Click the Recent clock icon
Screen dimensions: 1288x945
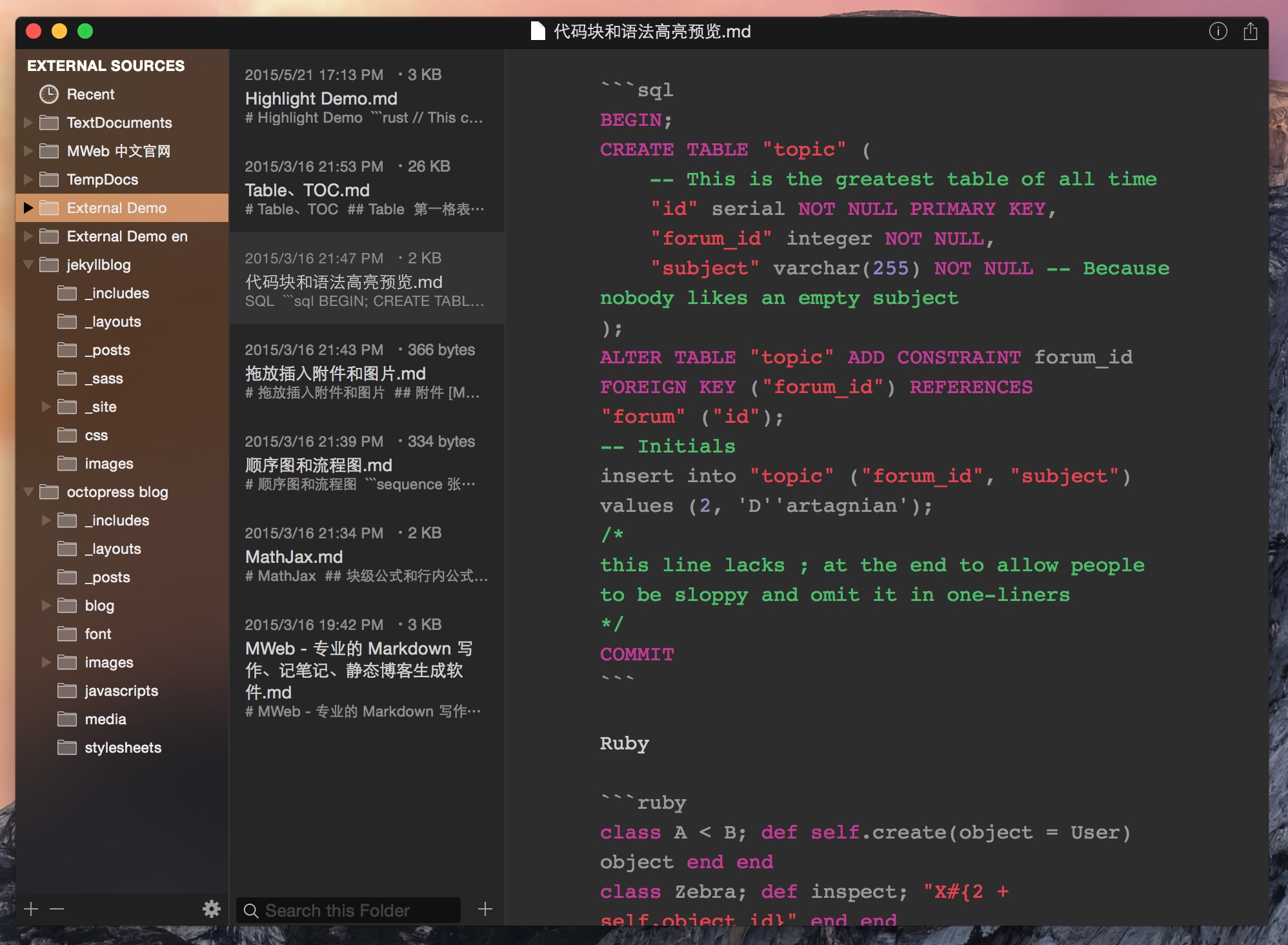click(x=49, y=94)
